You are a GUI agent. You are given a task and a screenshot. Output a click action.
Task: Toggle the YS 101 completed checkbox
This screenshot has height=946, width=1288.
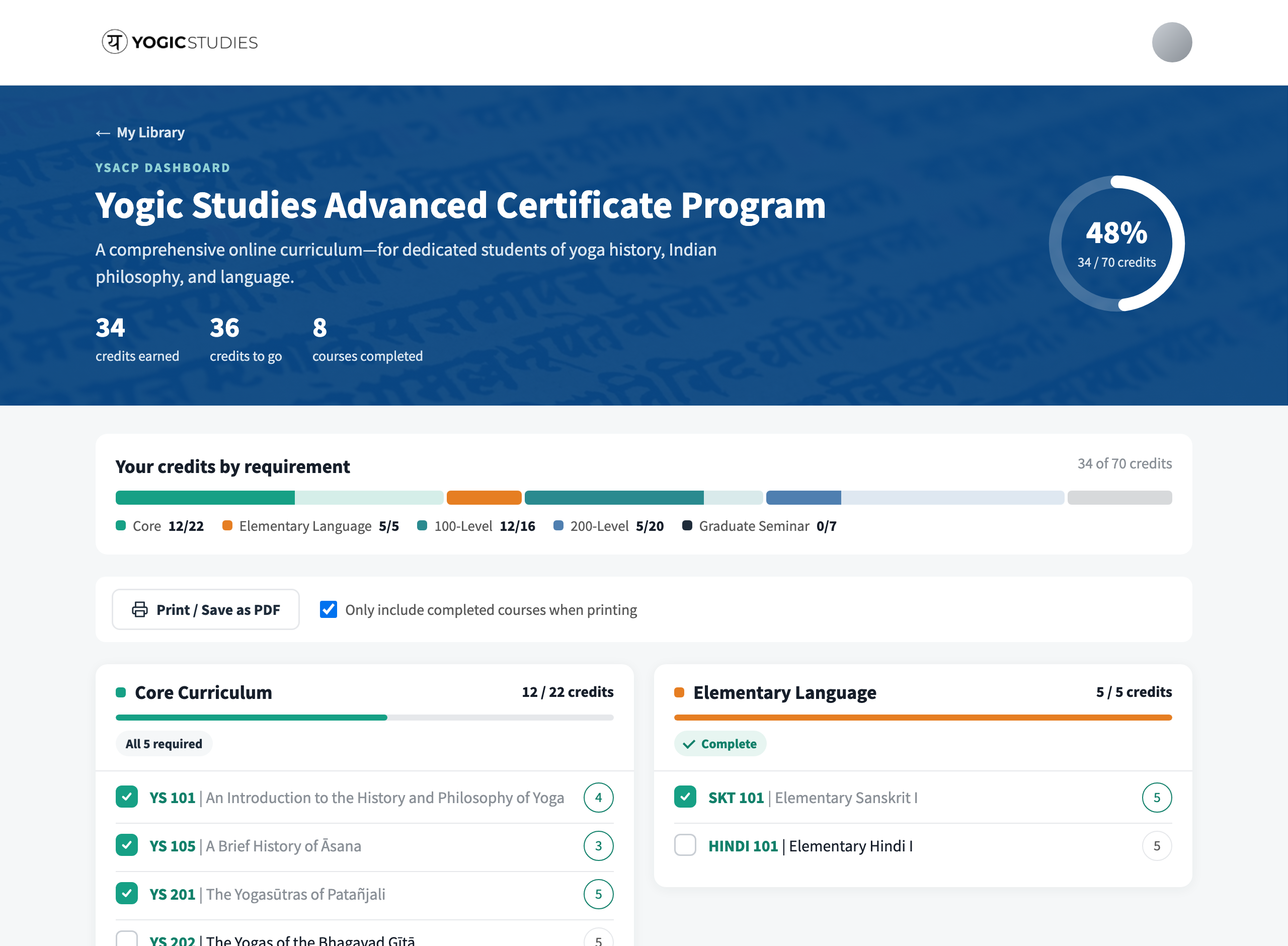[x=126, y=797]
